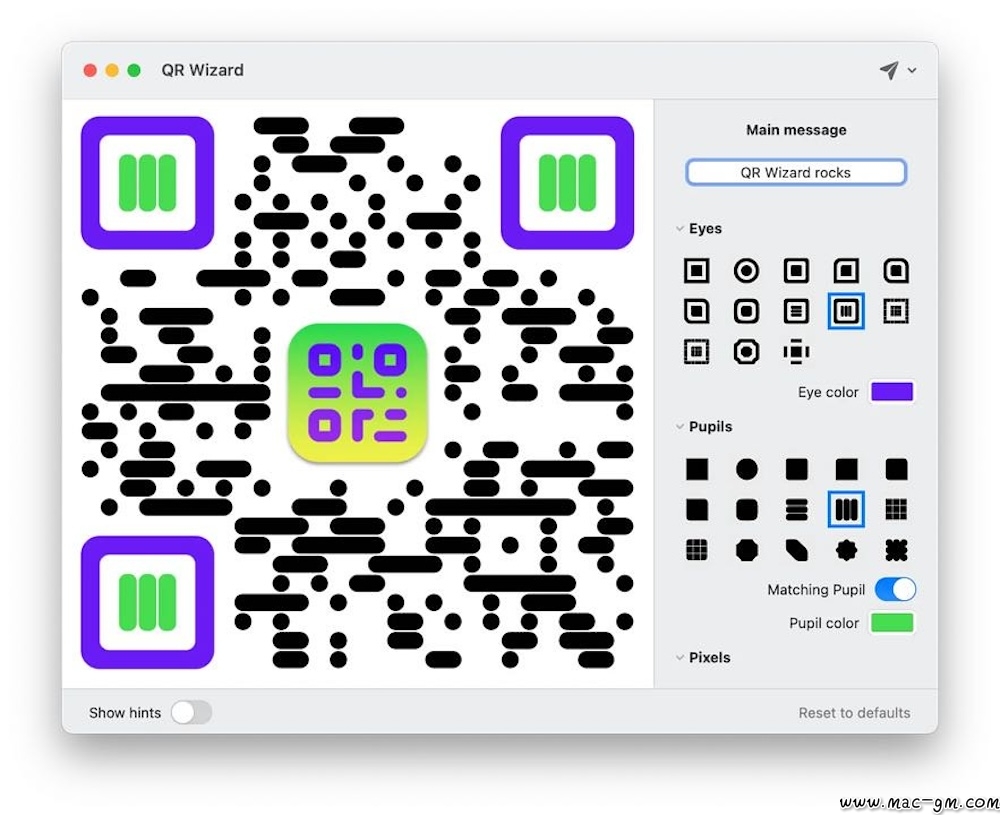Click the Main message text field
Viewport: 1000px width, 815px height.
[x=796, y=172]
